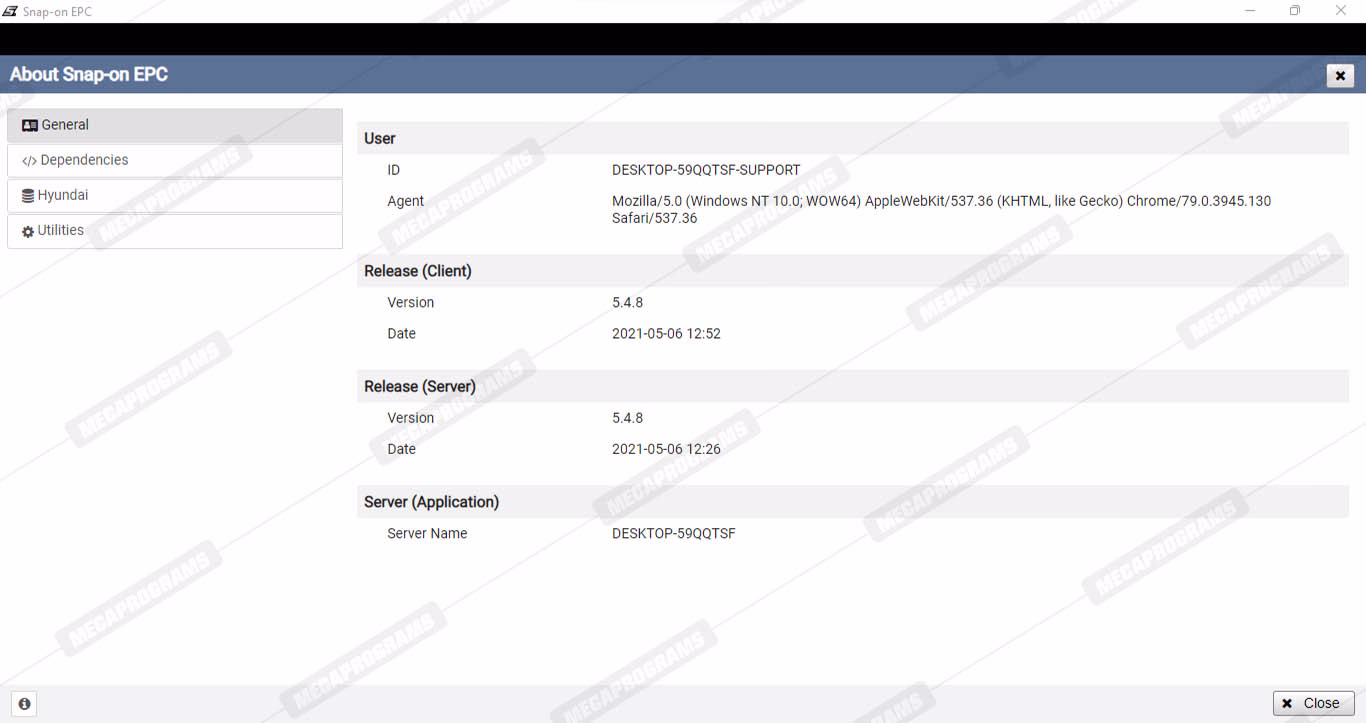1366x723 pixels.
Task: Click the ID card icon beside General
Action: click(29, 126)
